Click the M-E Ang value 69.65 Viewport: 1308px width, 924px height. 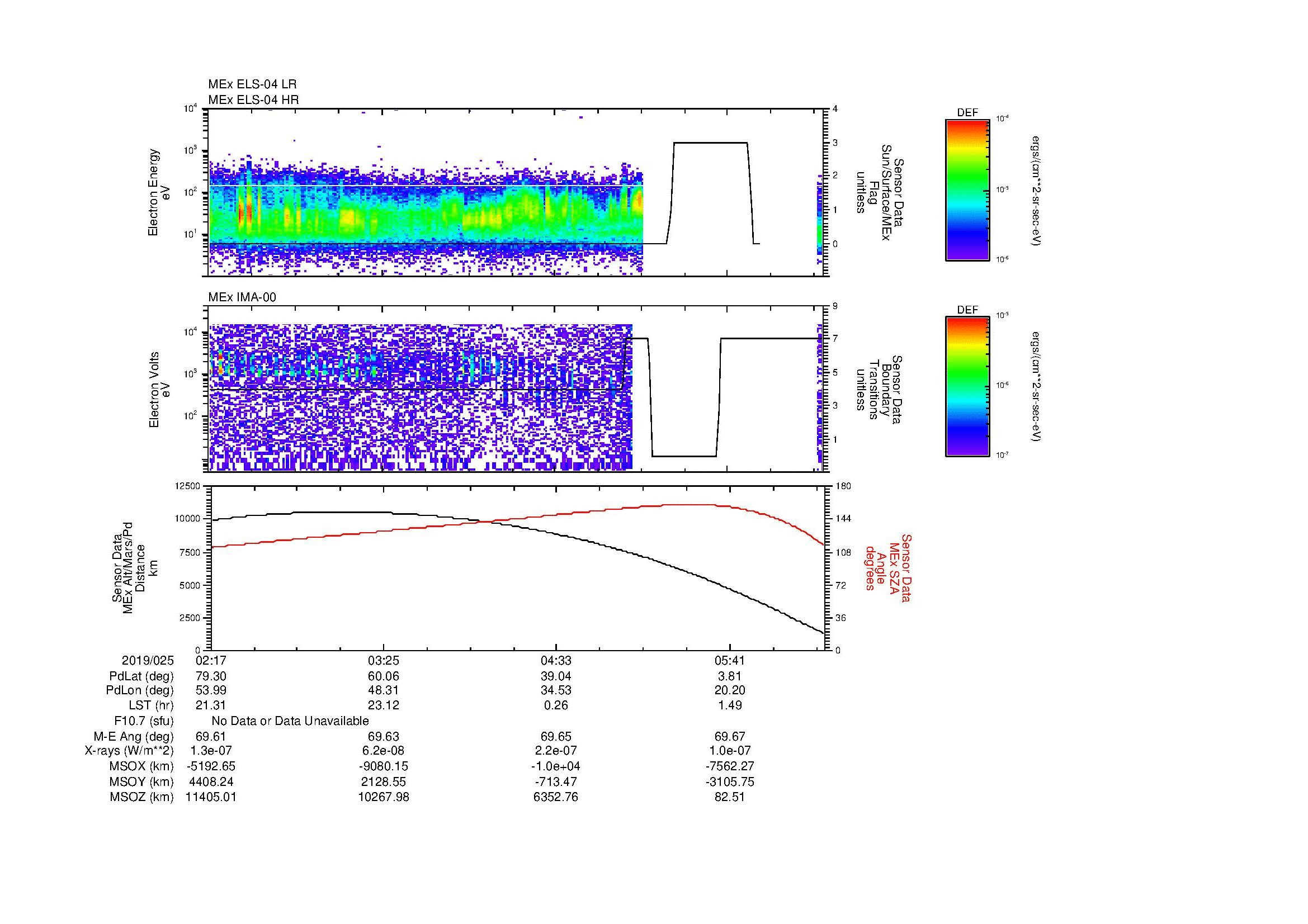coord(556,737)
